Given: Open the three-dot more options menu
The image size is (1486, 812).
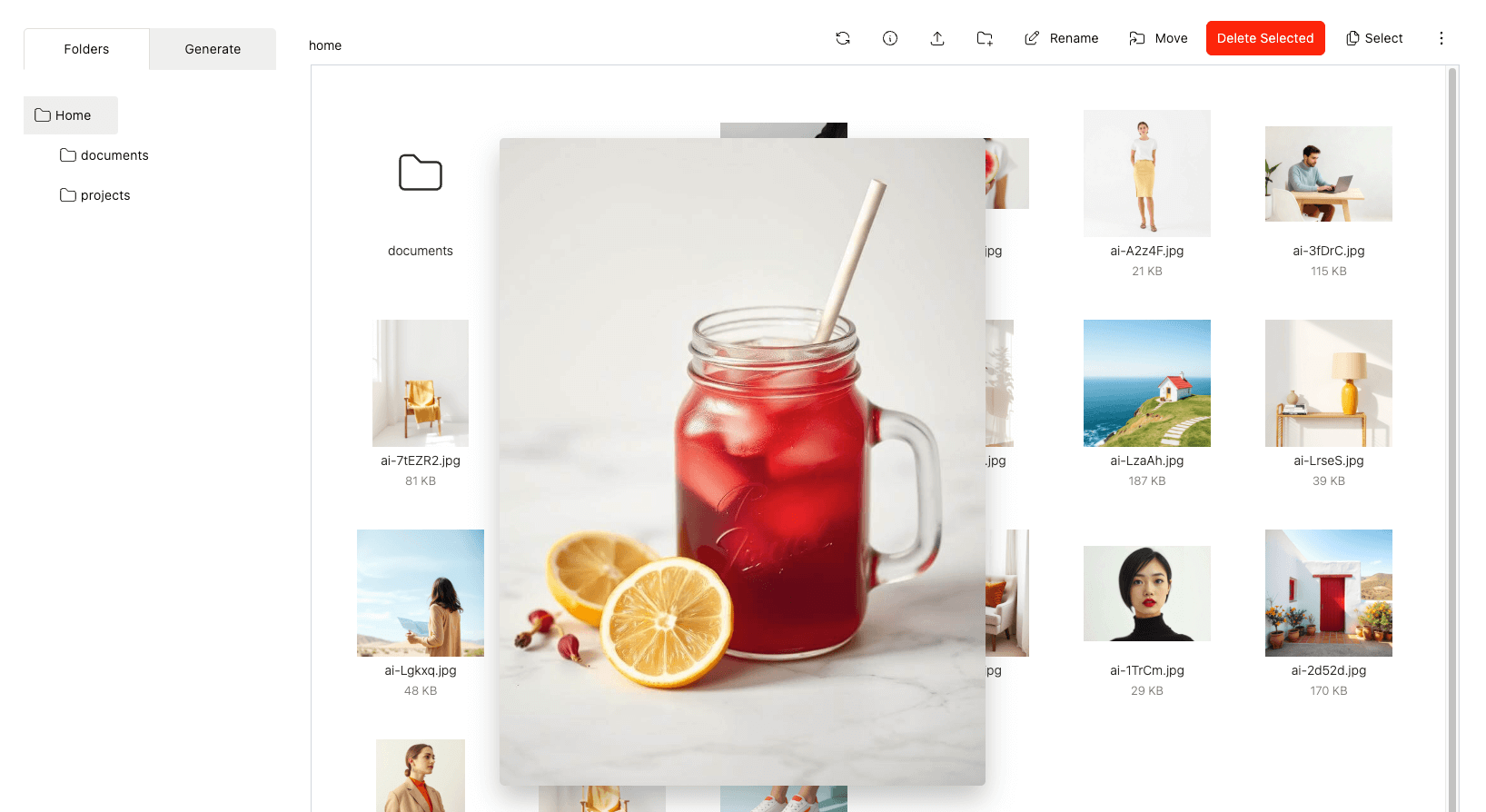Looking at the screenshot, I should 1441,38.
